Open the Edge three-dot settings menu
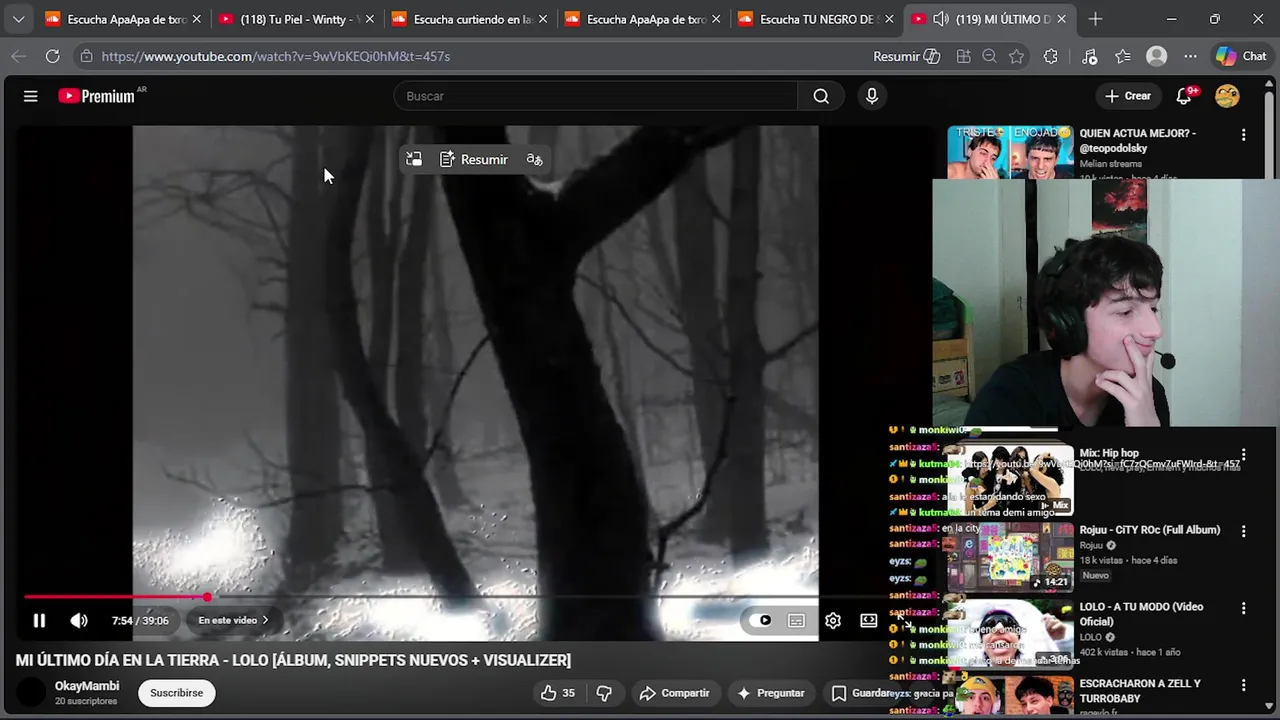 coord(1190,57)
